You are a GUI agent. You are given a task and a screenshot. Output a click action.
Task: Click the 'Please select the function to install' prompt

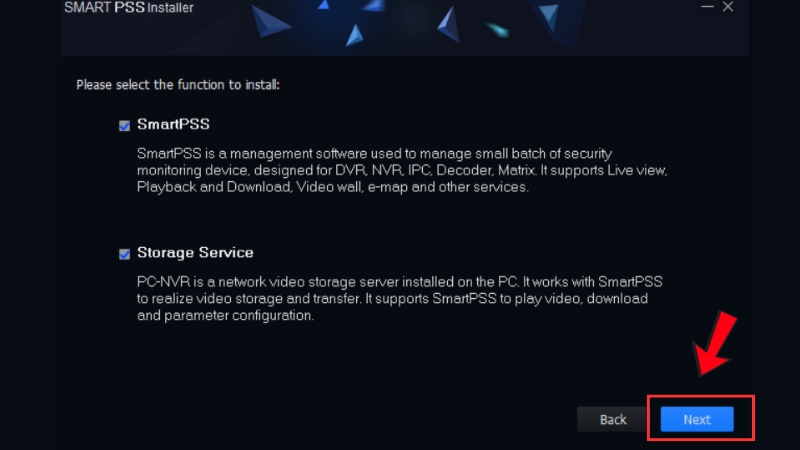tap(178, 85)
